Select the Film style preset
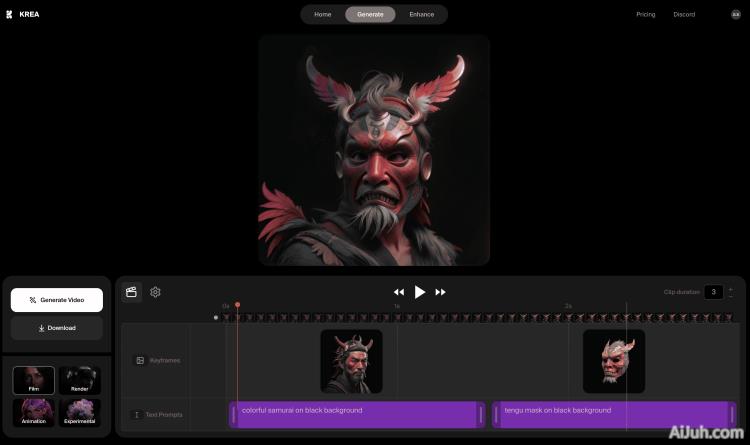 [x=33, y=380]
